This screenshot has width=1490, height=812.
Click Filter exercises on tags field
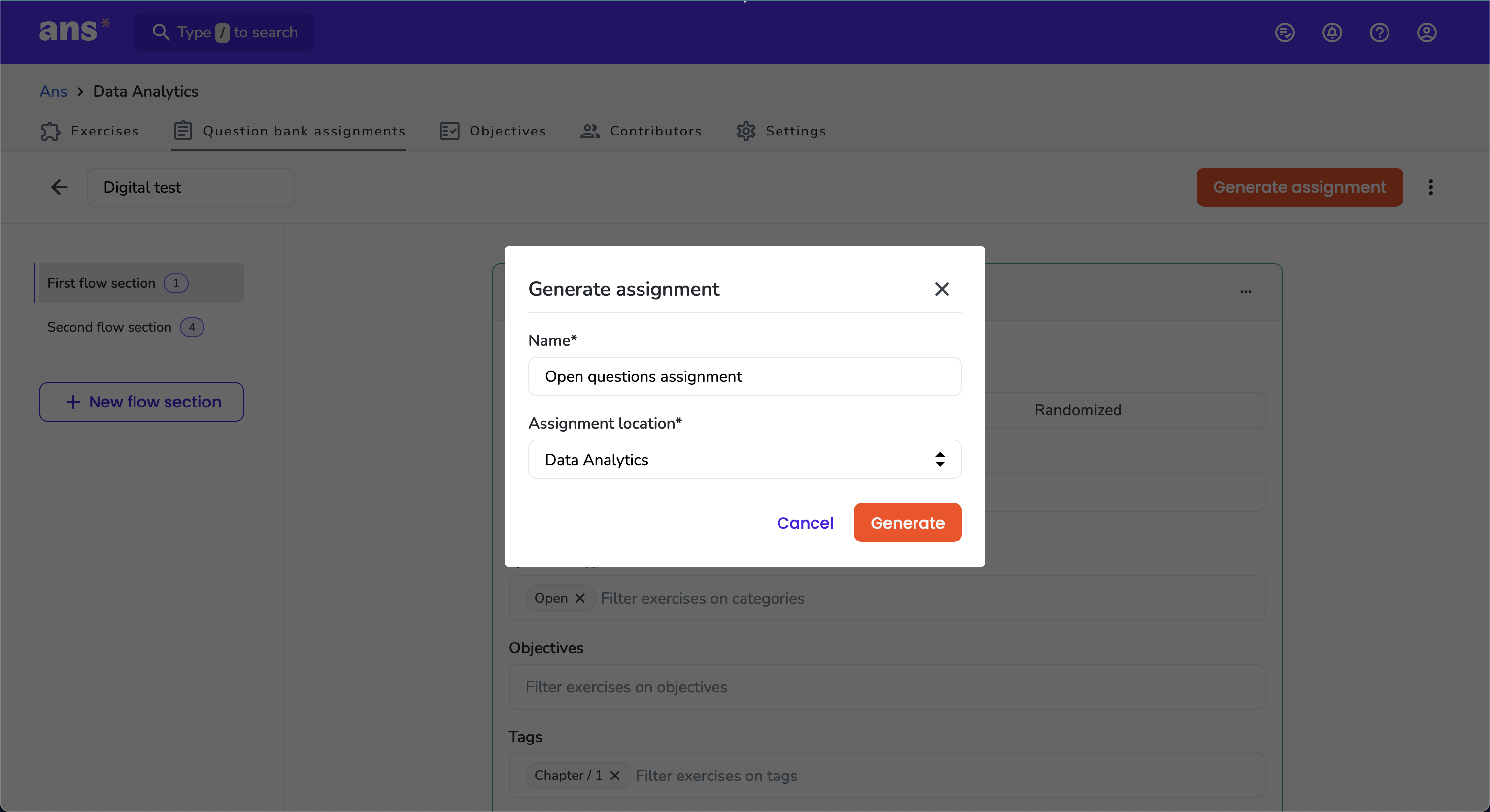[887, 776]
